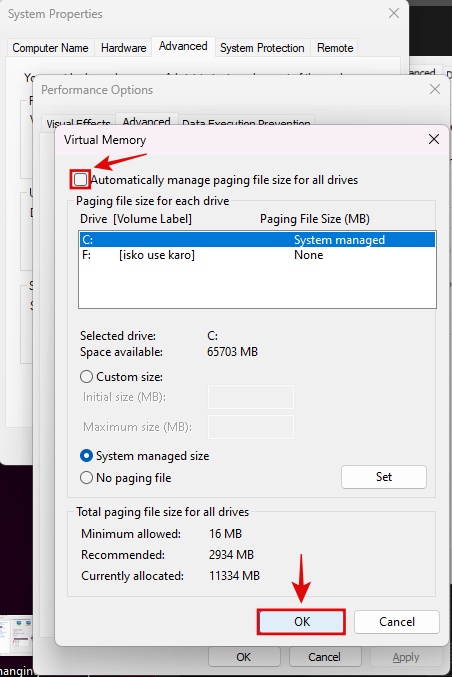Click Apply in Performance Options window
Image resolution: width=452 pixels, height=677 pixels.
click(406, 657)
